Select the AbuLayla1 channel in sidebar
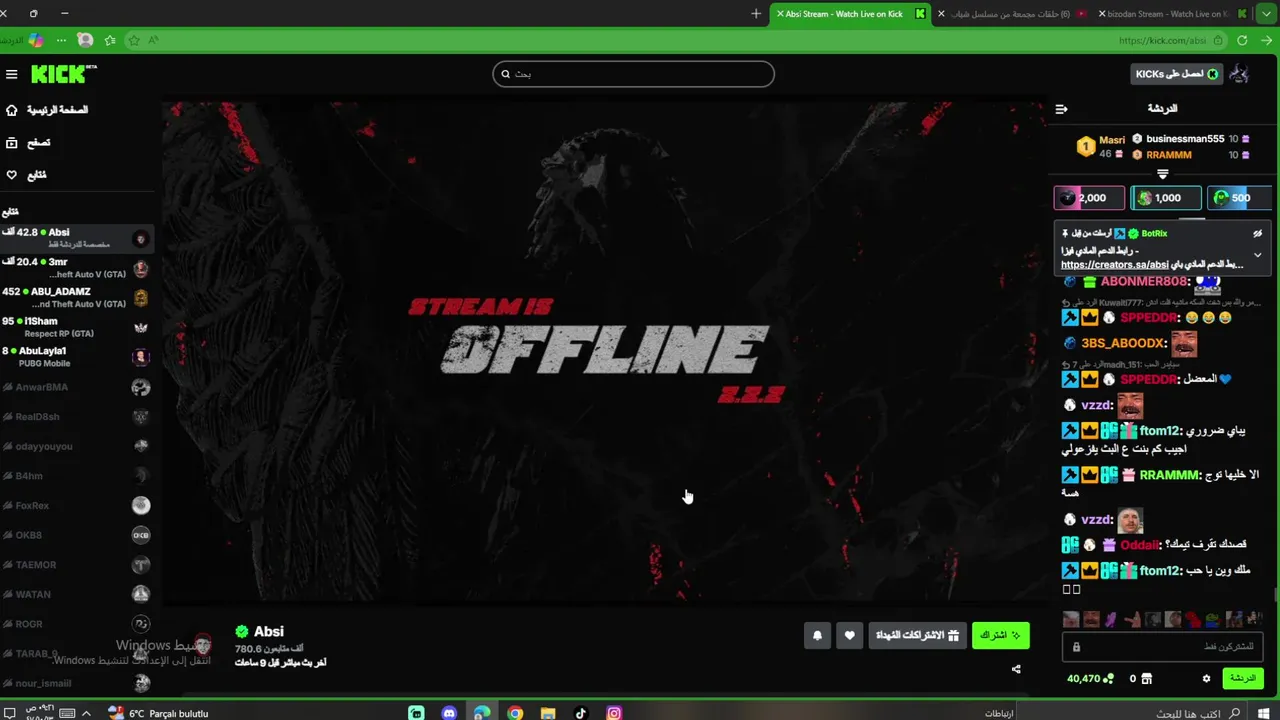Image resolution: width=1280 pixels, height=720 pixels. 77,357
